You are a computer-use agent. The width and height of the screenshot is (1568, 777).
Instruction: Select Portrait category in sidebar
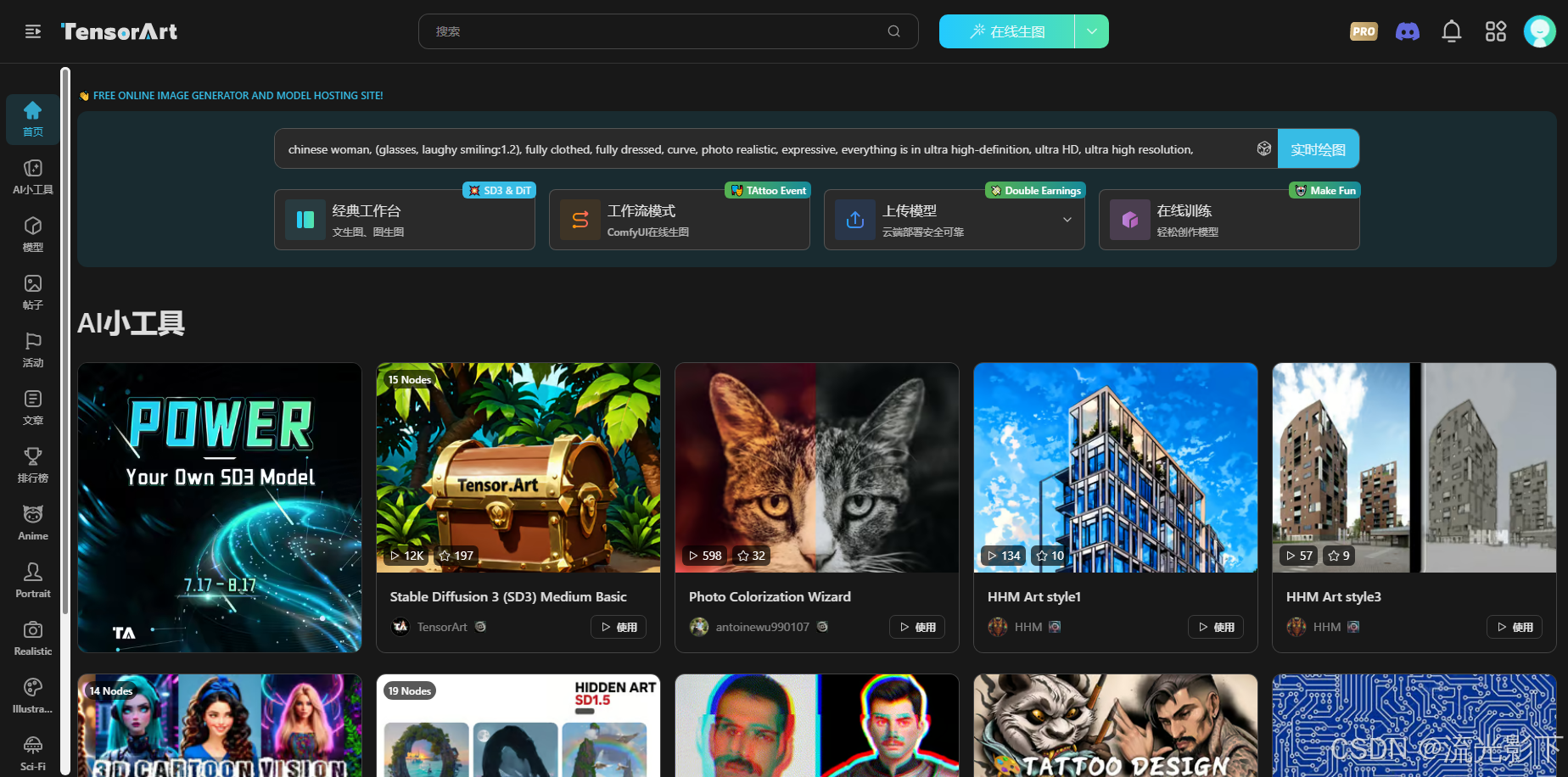coord(33,580)
